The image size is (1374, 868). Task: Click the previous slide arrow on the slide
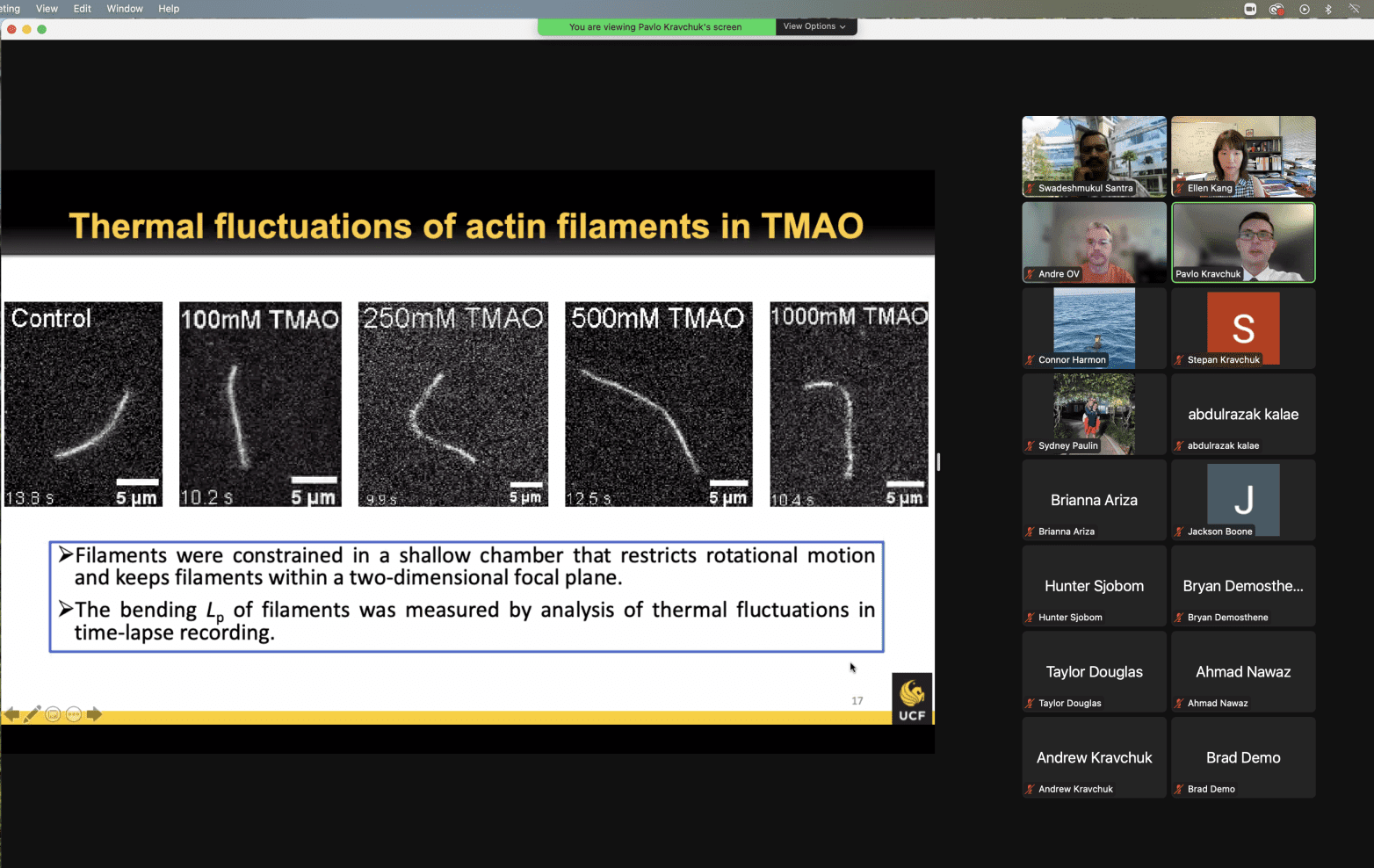point(11,714)
